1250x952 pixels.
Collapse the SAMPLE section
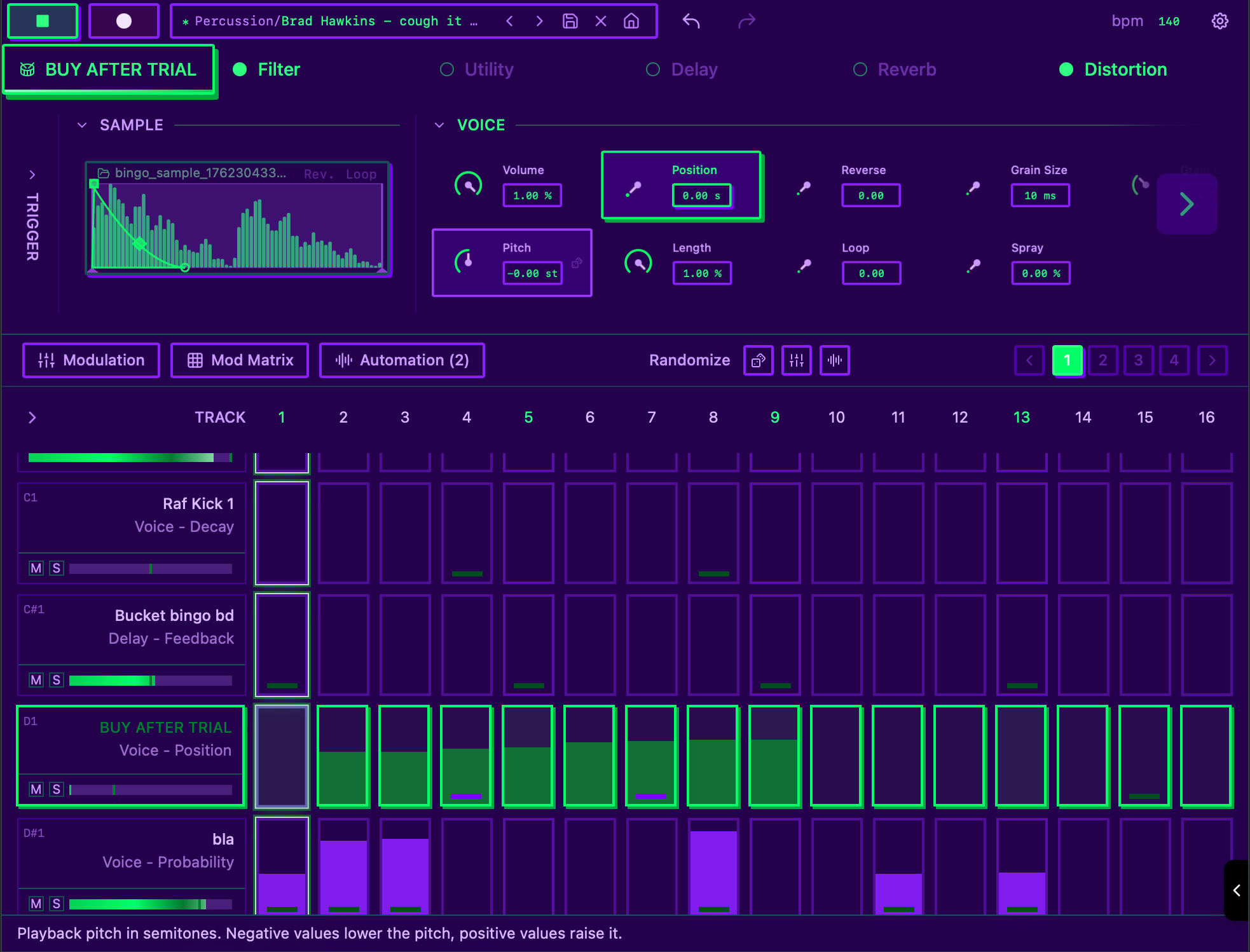tap(82, 125)
